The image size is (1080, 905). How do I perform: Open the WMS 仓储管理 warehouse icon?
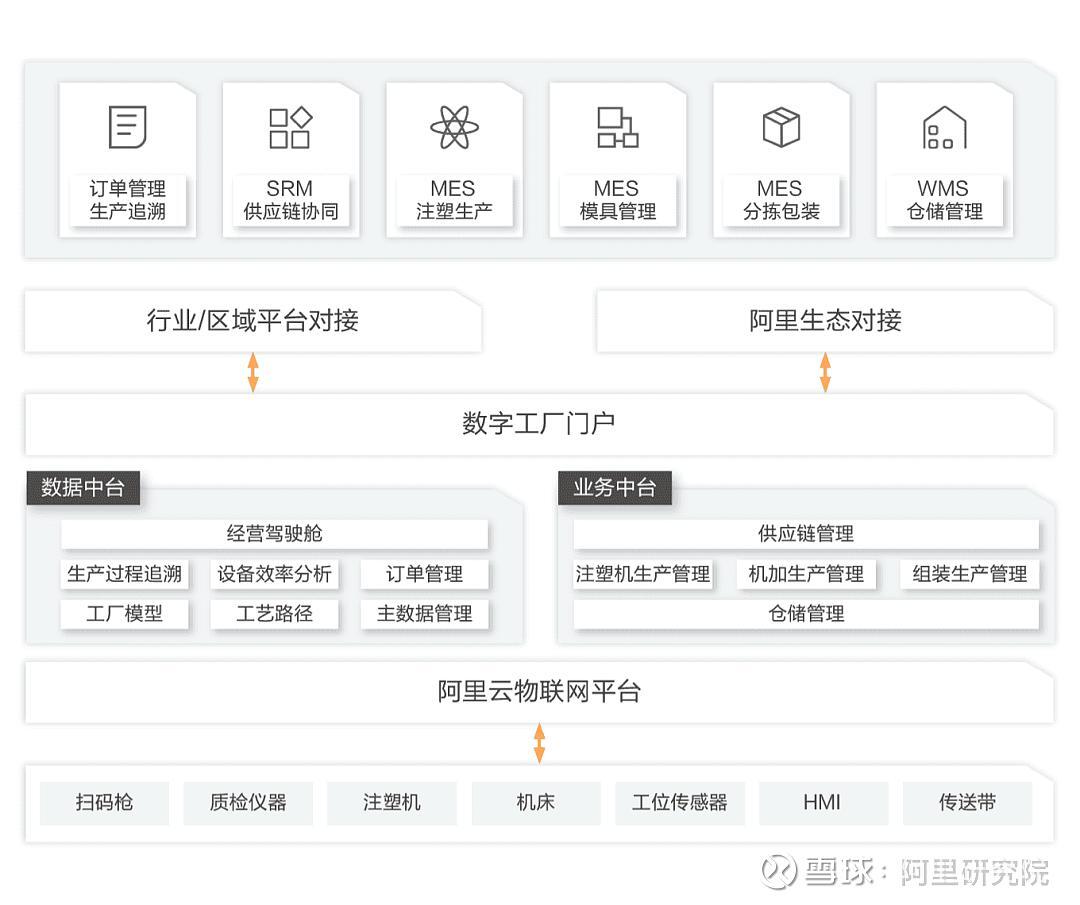(944, 125)
